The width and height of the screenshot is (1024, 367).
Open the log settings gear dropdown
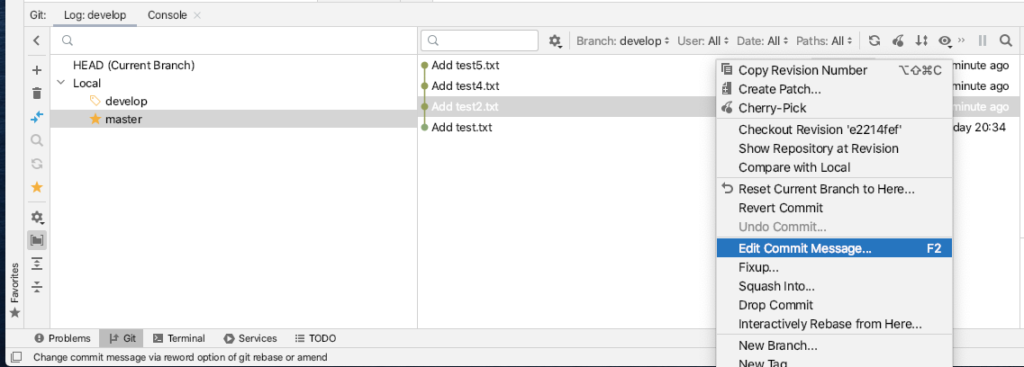click(555, 41)
